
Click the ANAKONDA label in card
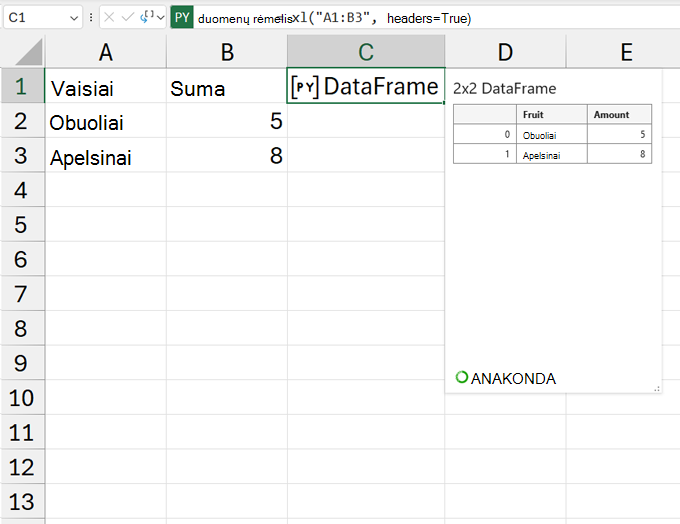click(x=513, y=379)
